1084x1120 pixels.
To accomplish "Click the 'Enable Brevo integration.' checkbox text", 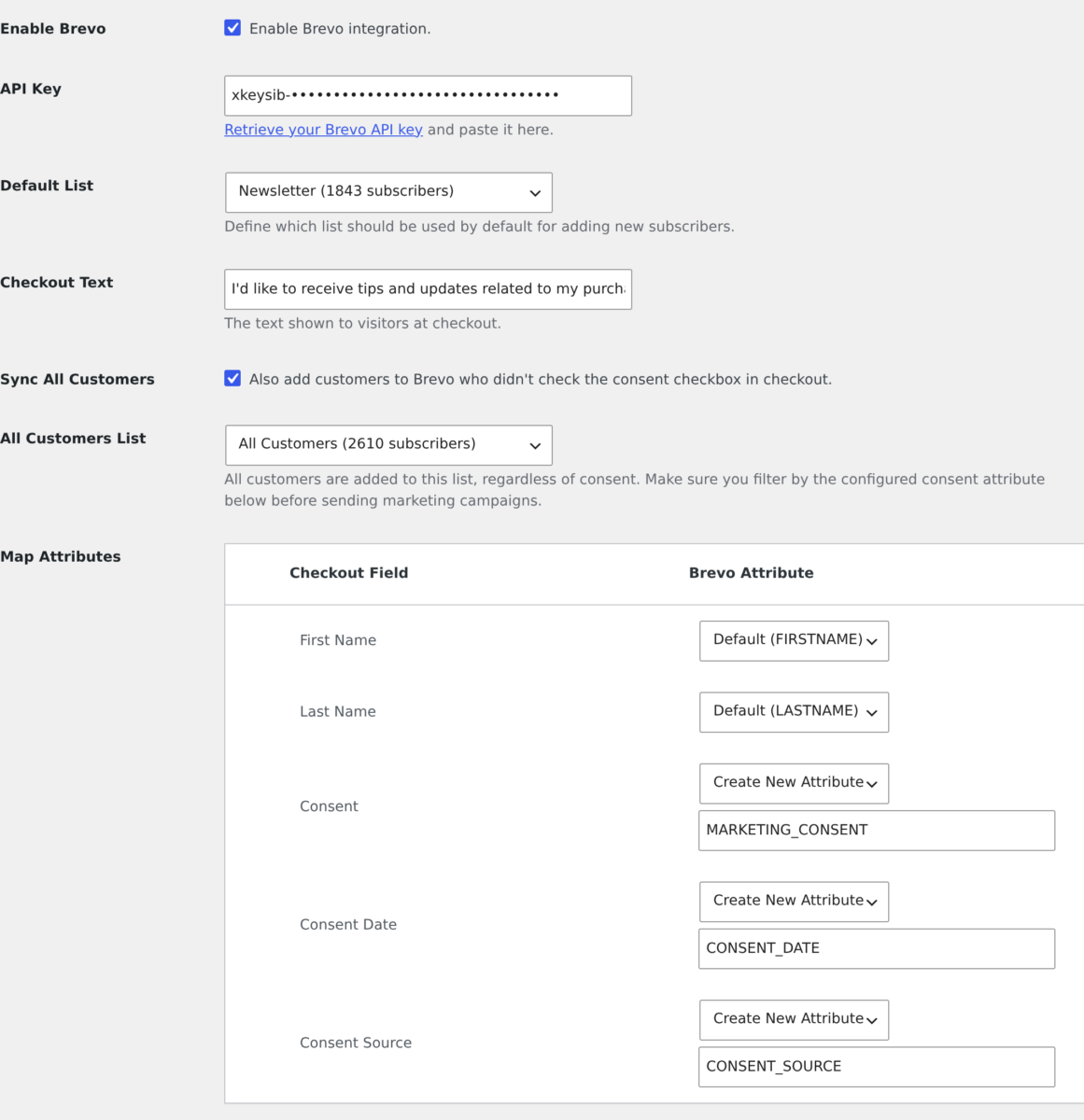I will tap(340, 29).
